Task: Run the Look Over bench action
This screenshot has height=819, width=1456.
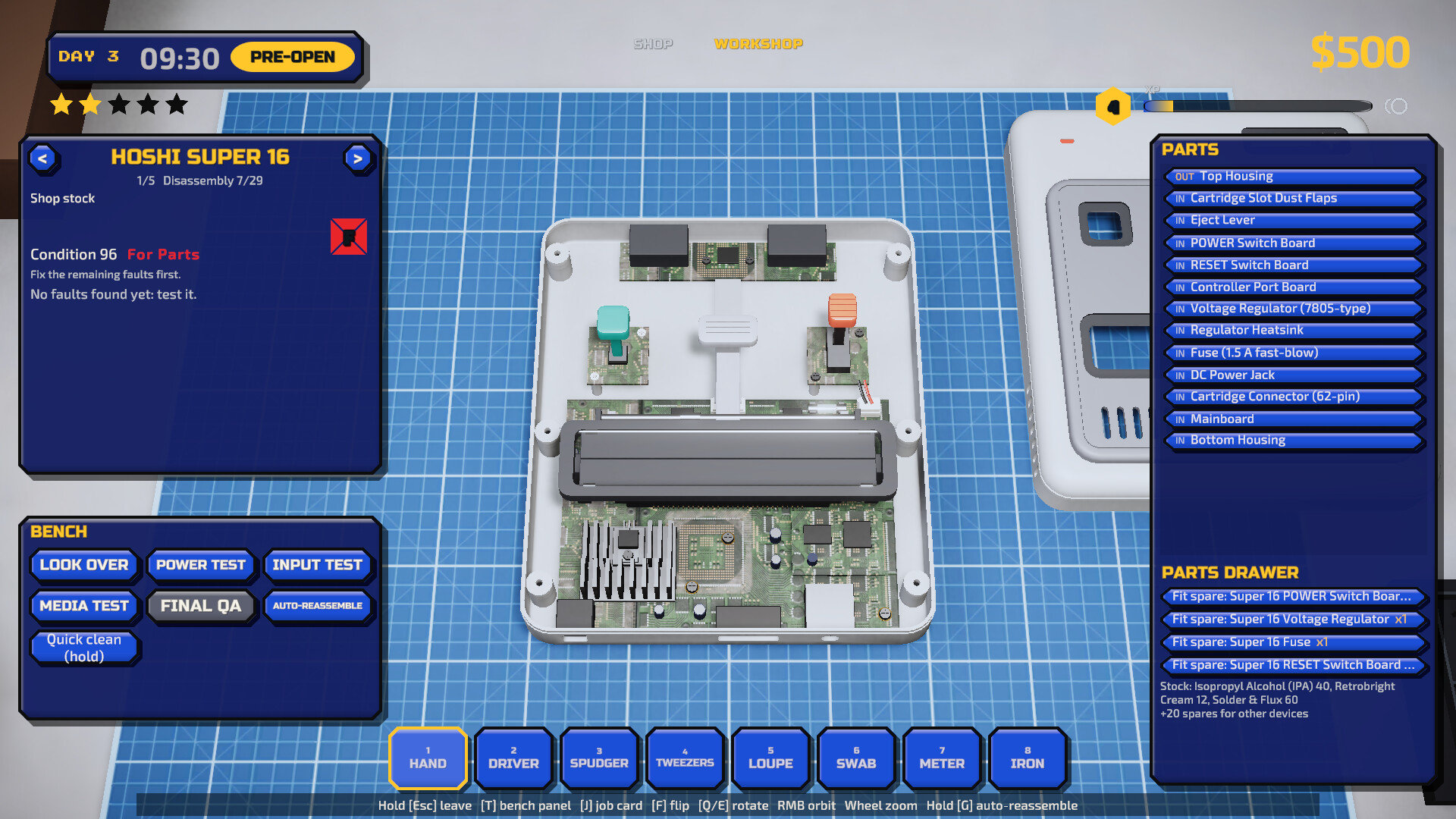Action: 84,565
